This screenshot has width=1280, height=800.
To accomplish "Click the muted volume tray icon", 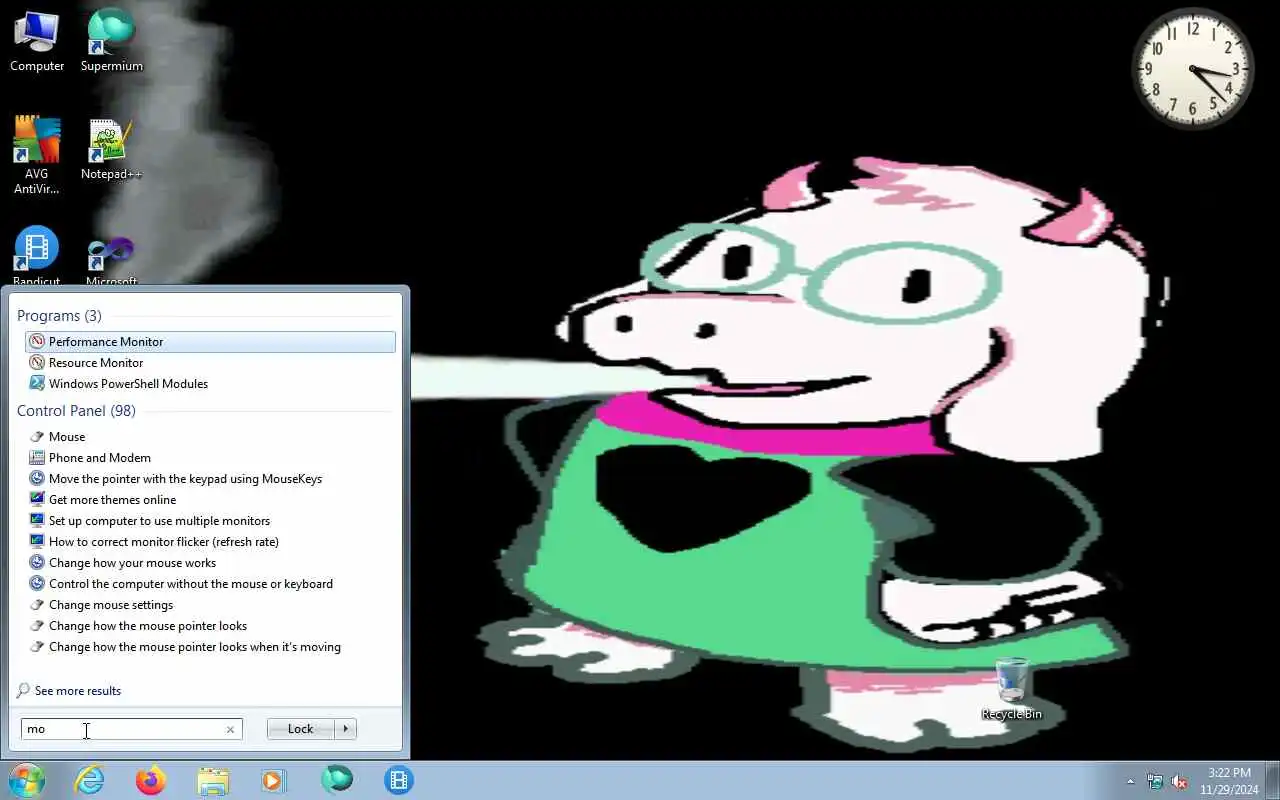I will 1179,781.
